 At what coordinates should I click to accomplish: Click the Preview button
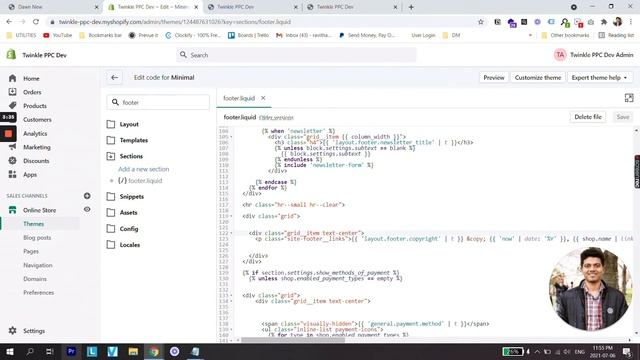[493, 78]
